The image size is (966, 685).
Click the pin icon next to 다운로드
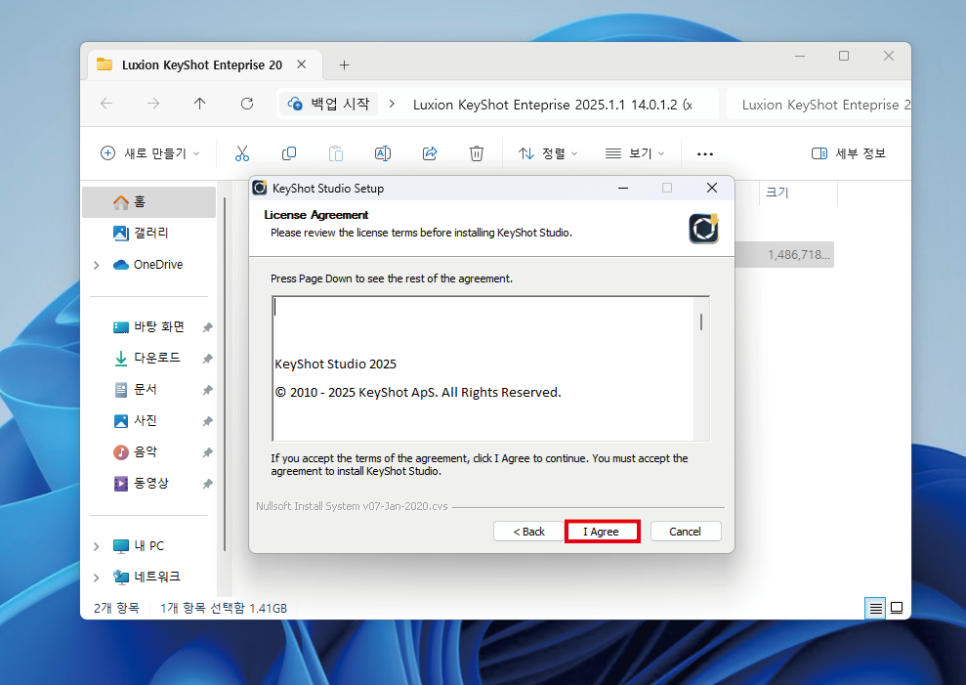[208, 359]
